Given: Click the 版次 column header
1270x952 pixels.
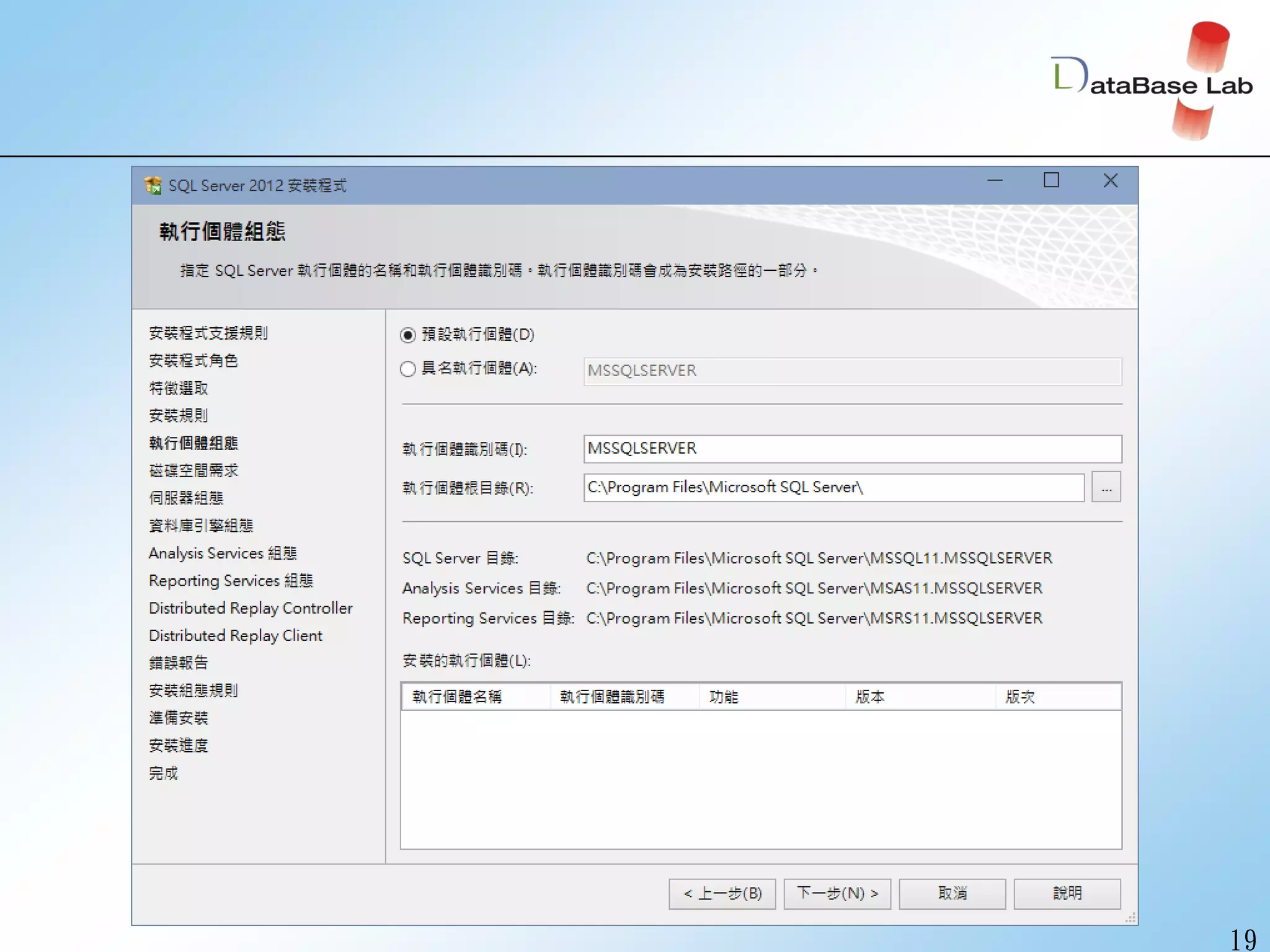Looking at the screenshot, I should [x=1059, y=697].
